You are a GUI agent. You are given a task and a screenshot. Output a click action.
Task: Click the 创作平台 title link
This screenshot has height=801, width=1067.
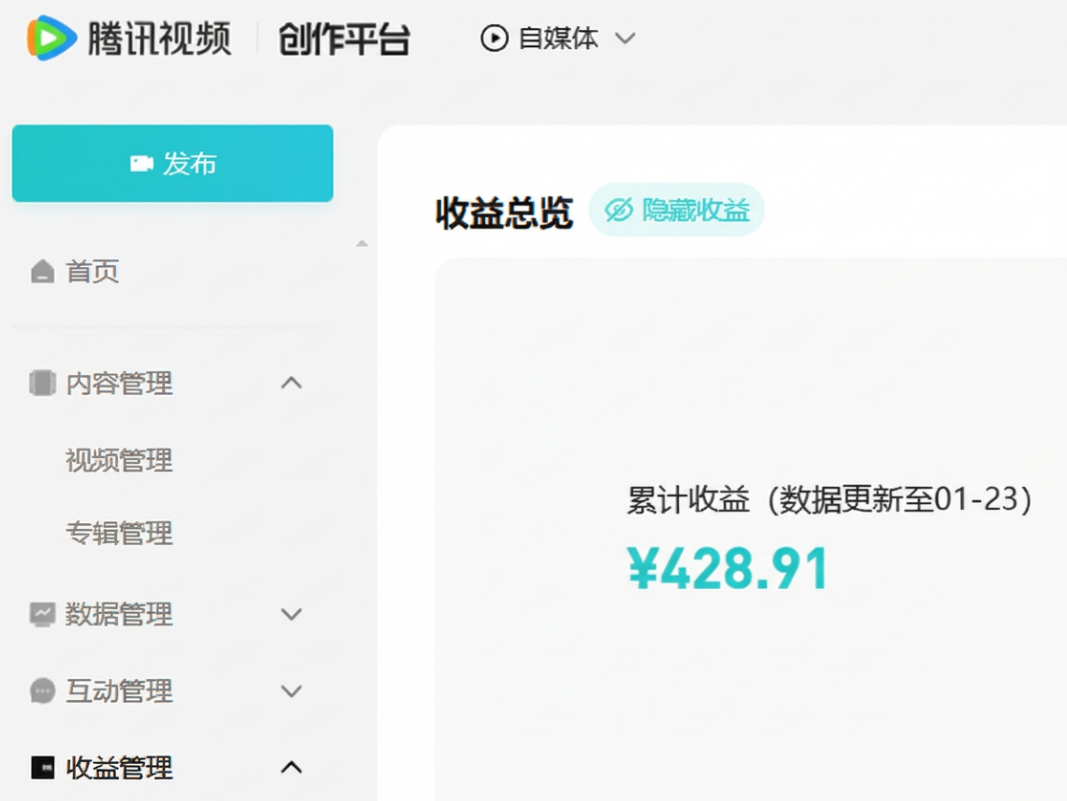[x=344, y=39]
